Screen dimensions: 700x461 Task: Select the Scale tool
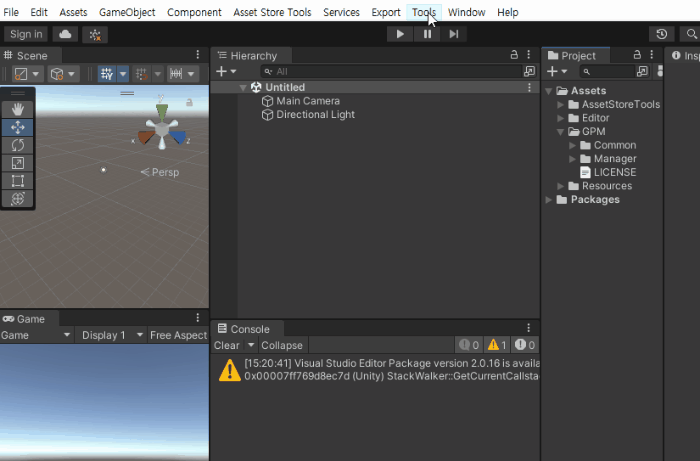pos(18,163)
